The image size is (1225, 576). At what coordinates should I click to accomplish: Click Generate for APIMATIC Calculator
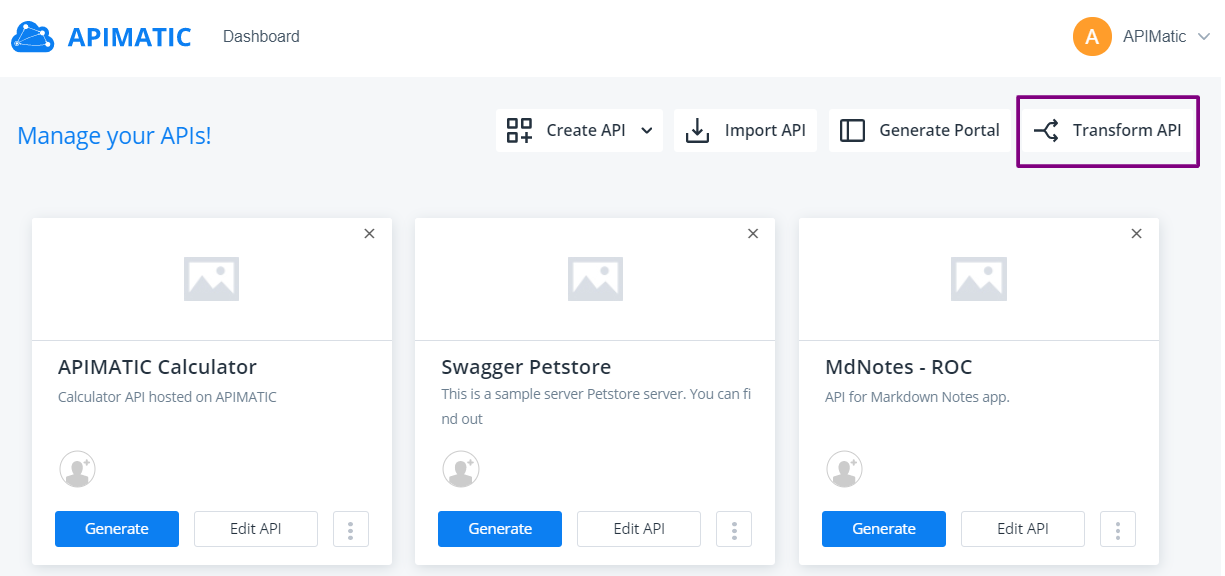tap(117, 529)
